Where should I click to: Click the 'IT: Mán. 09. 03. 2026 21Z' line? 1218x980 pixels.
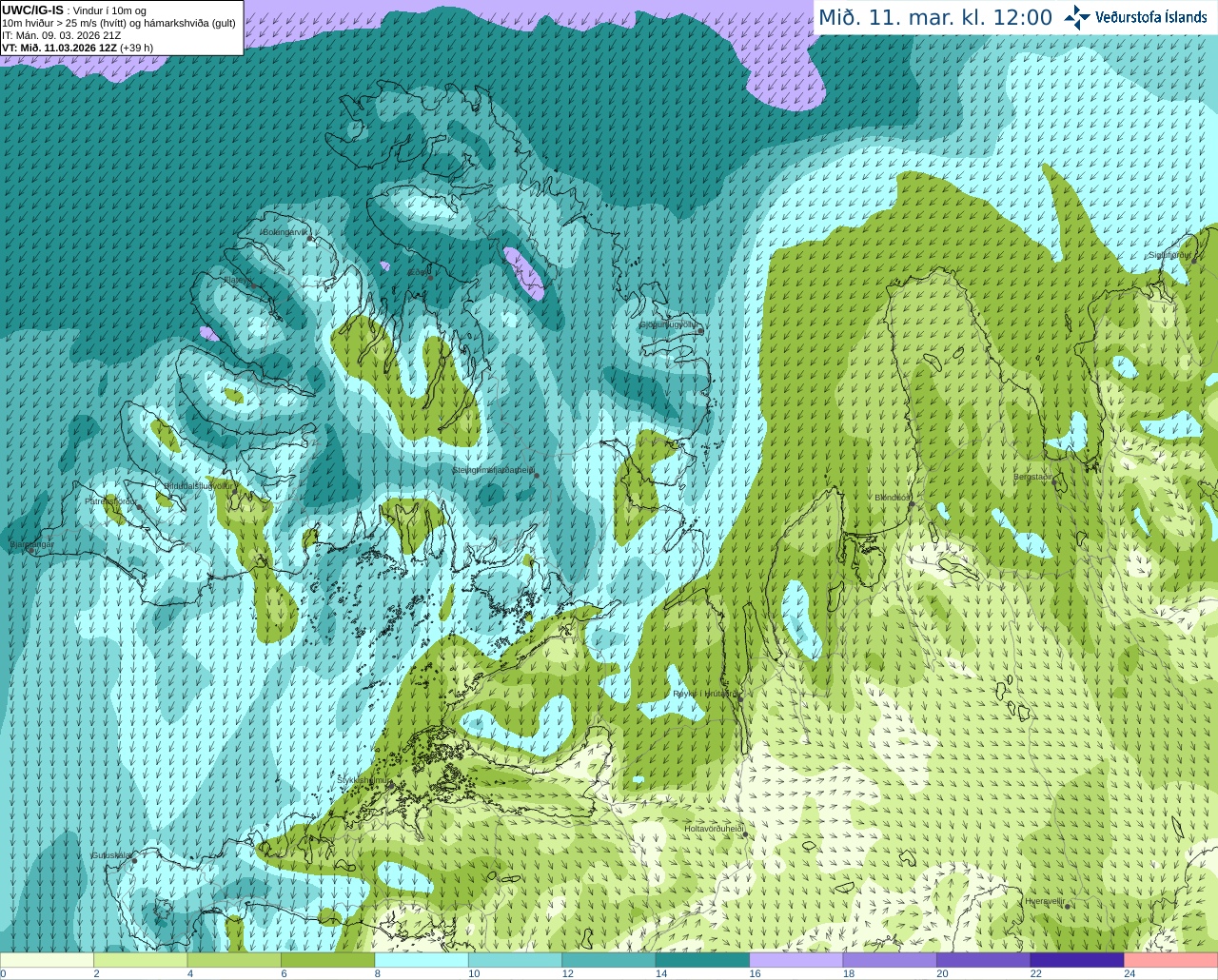(x=61, y=35)
